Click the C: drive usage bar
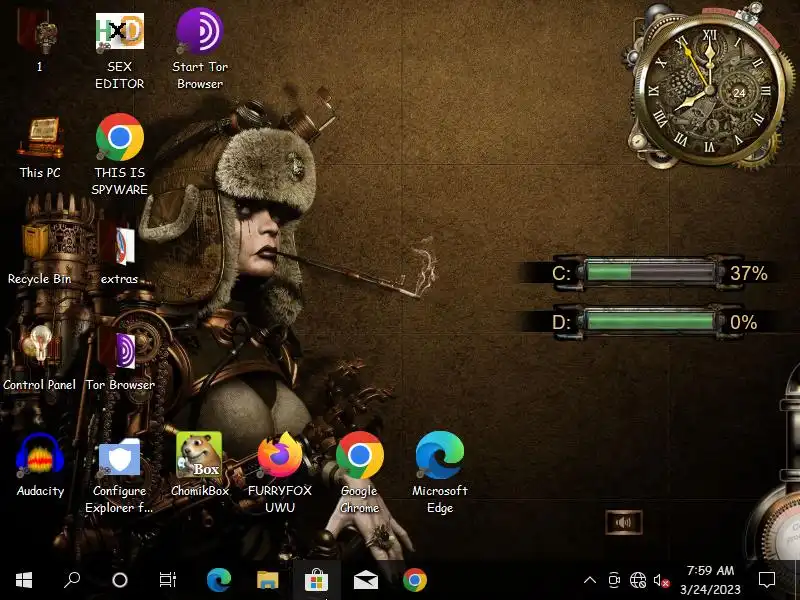800x600 pixels. point(650,272)
